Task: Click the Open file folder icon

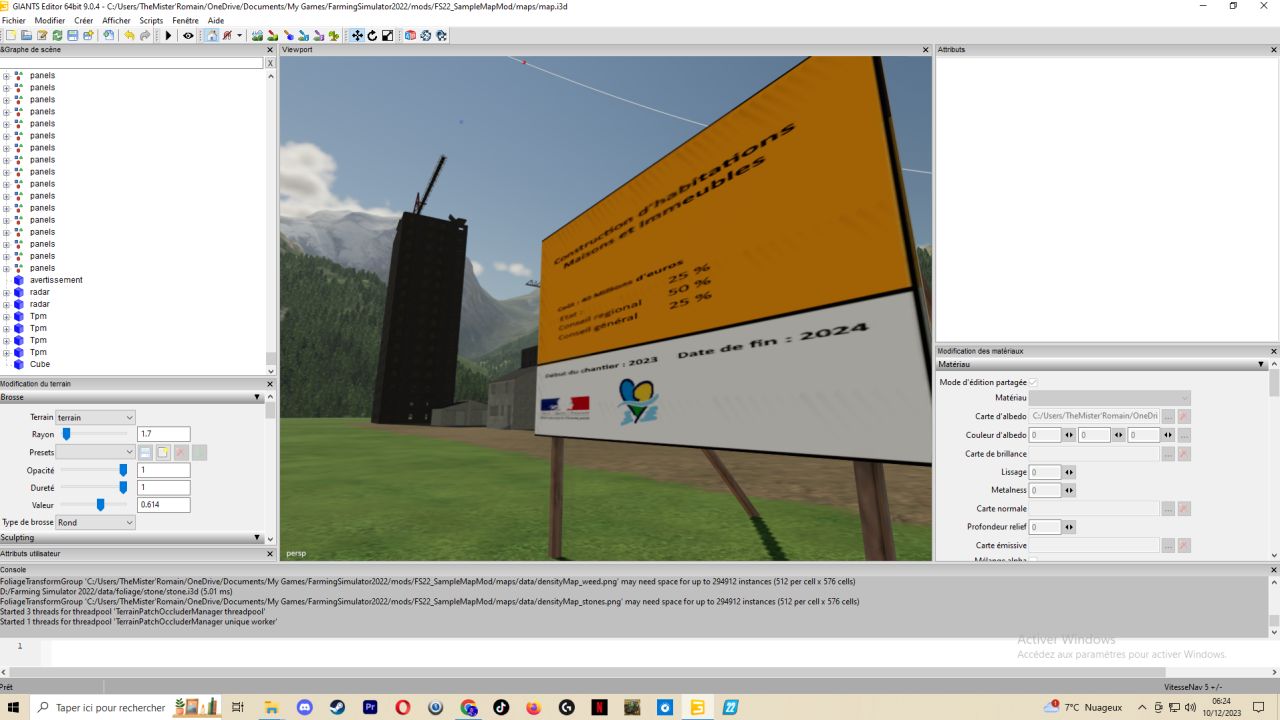Action: 27,35
